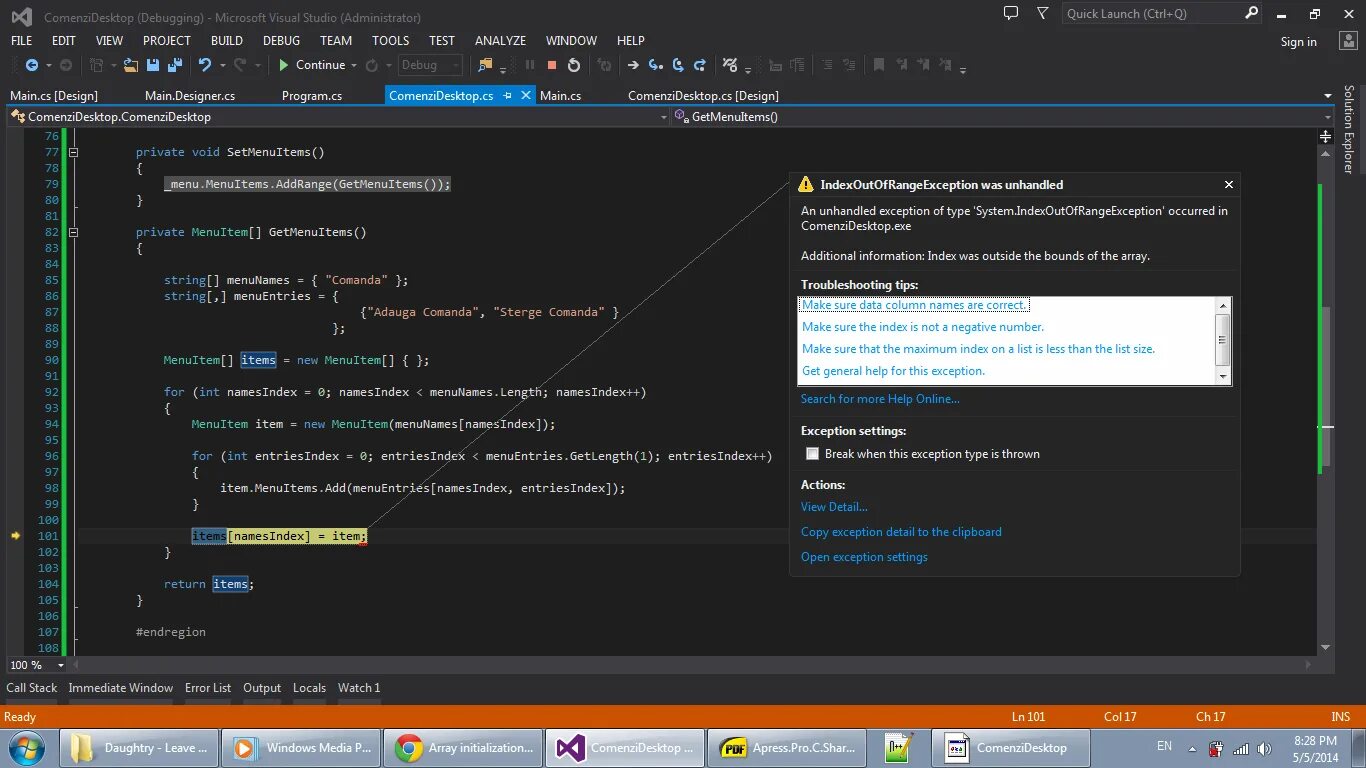
Task: Save the current file with disk icon
Action: 153,65
